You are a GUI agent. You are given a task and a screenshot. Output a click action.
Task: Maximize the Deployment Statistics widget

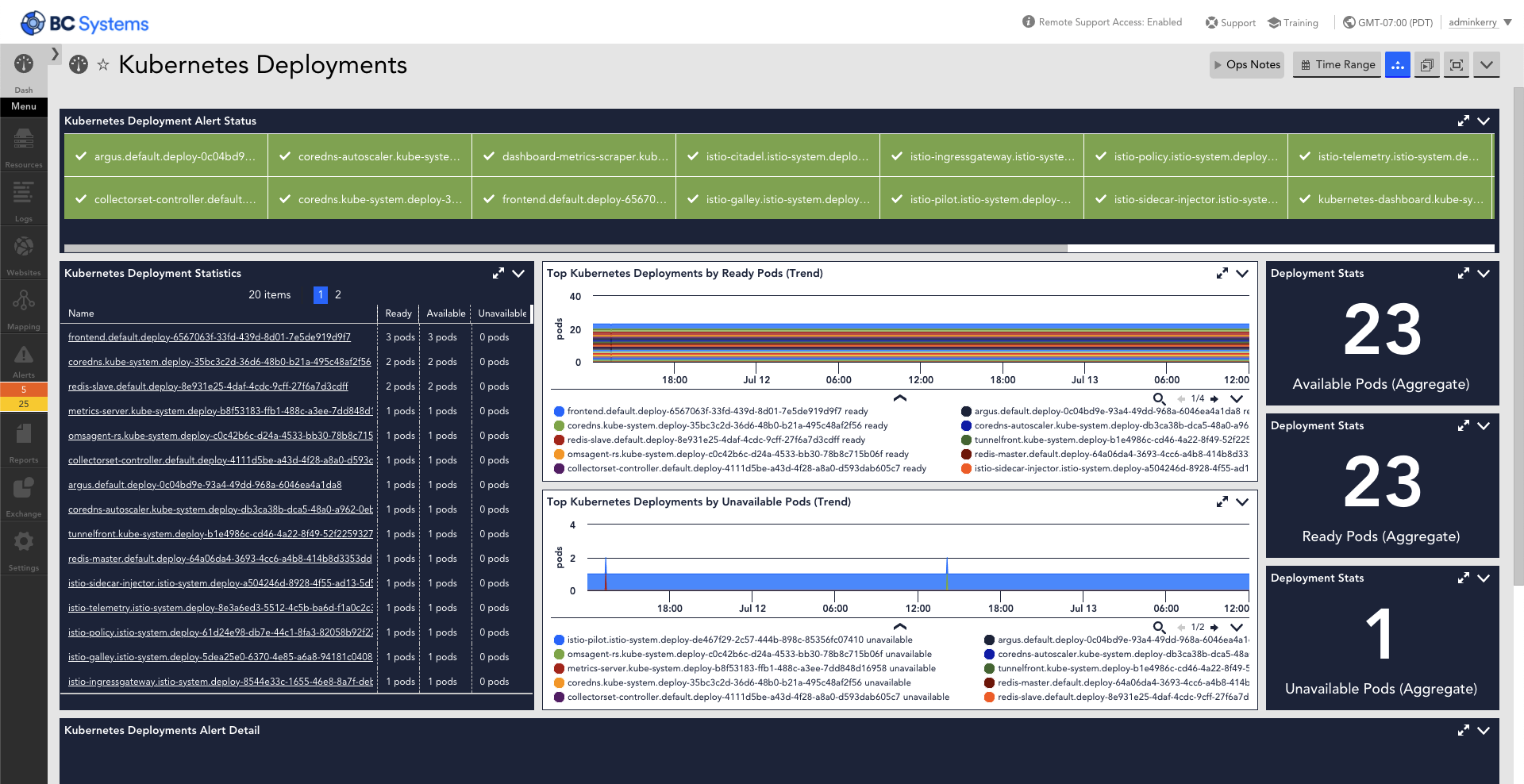pos(498,273)
